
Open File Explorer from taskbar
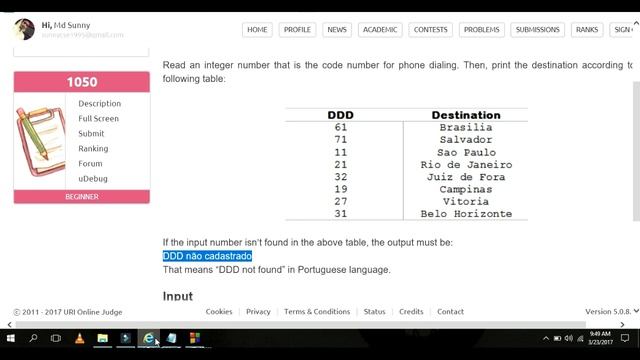tap(102, 338)
